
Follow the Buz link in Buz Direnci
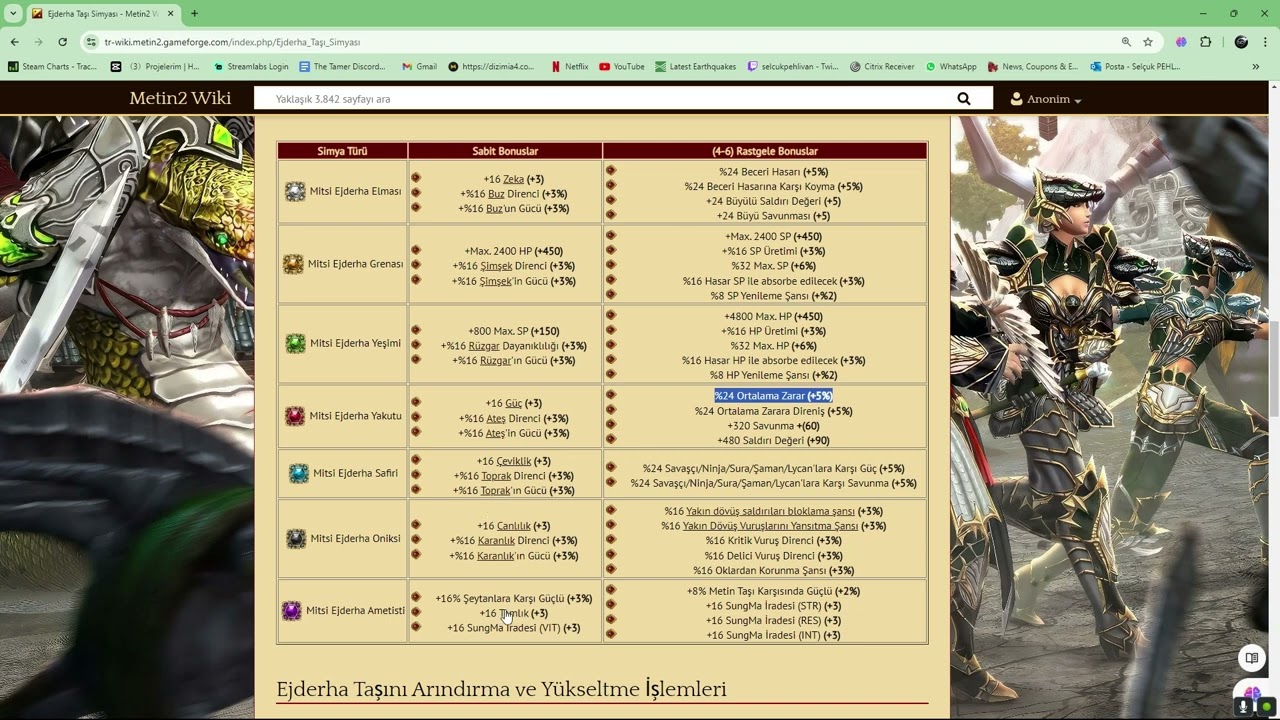click(x=496, y=194)
